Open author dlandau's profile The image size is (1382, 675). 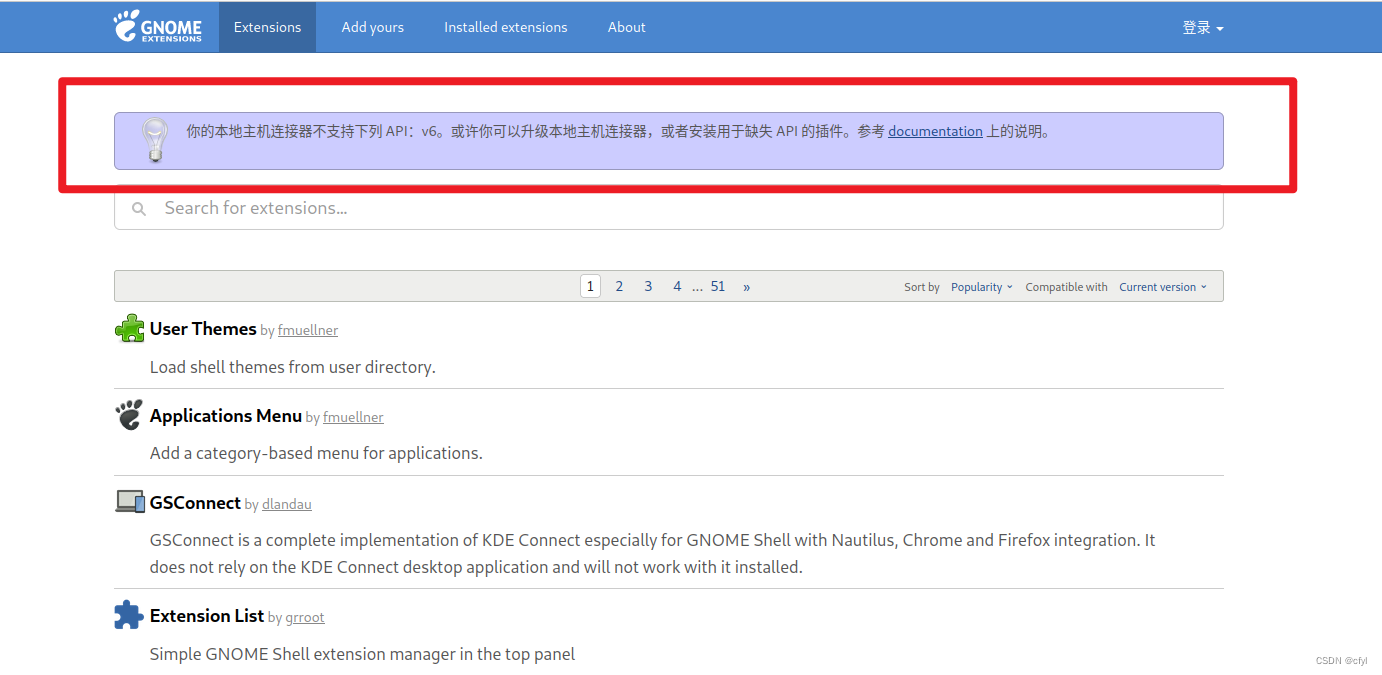point(287,504)
